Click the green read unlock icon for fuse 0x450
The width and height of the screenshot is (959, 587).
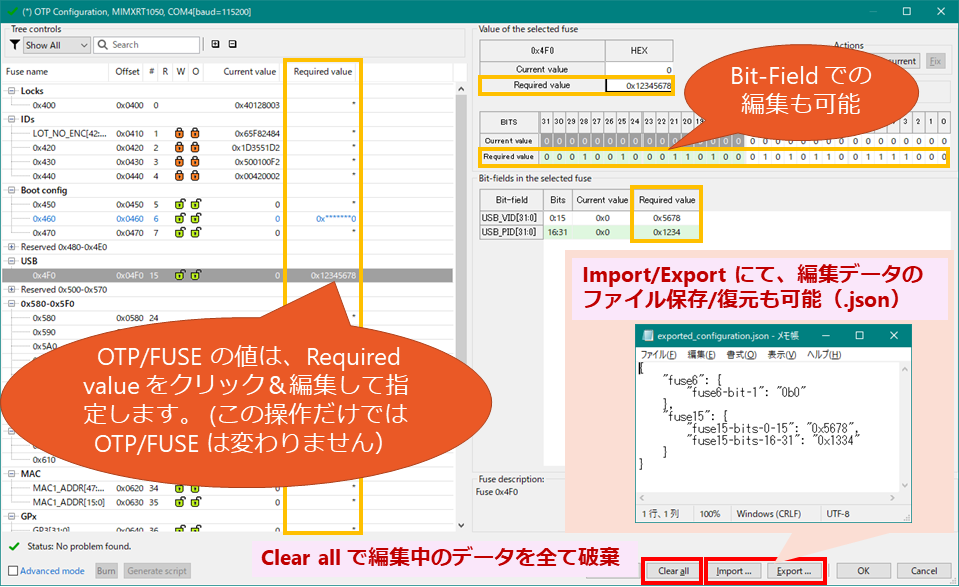180,204
